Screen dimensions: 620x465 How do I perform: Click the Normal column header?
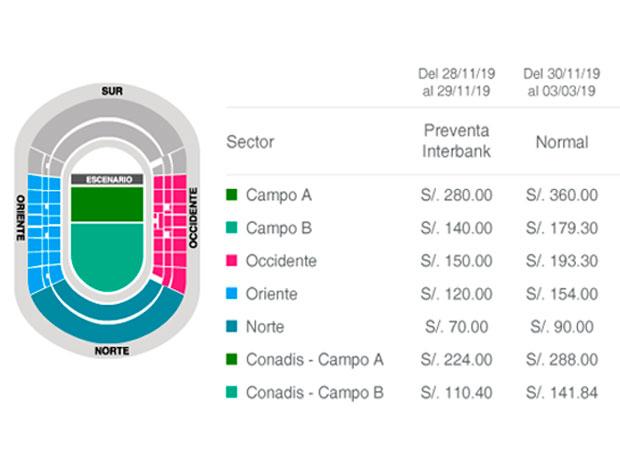click(x=561, y=142)
